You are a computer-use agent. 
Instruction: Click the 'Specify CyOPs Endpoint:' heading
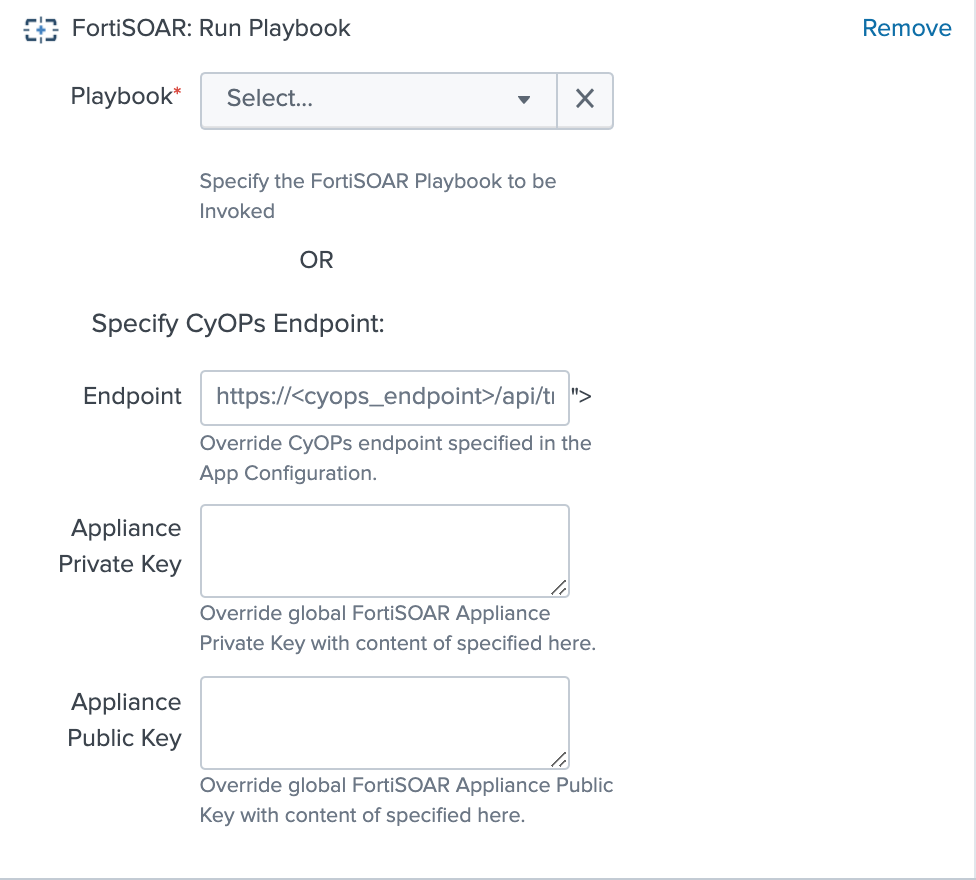coord(238,324)
